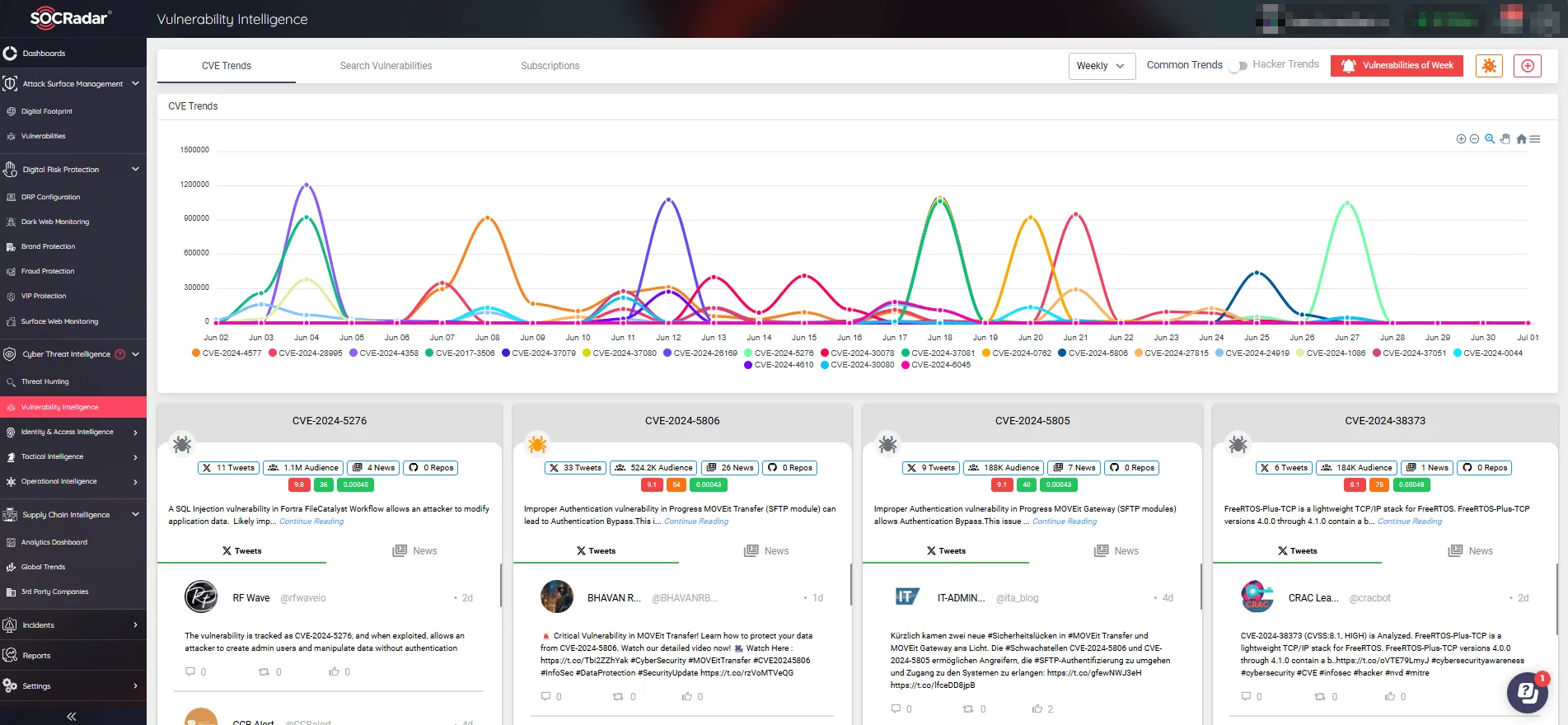Image resolution: width=1568 pixels, height=725 pixels.
Task: Open the chat support bubble
Action: [1528, 692]
